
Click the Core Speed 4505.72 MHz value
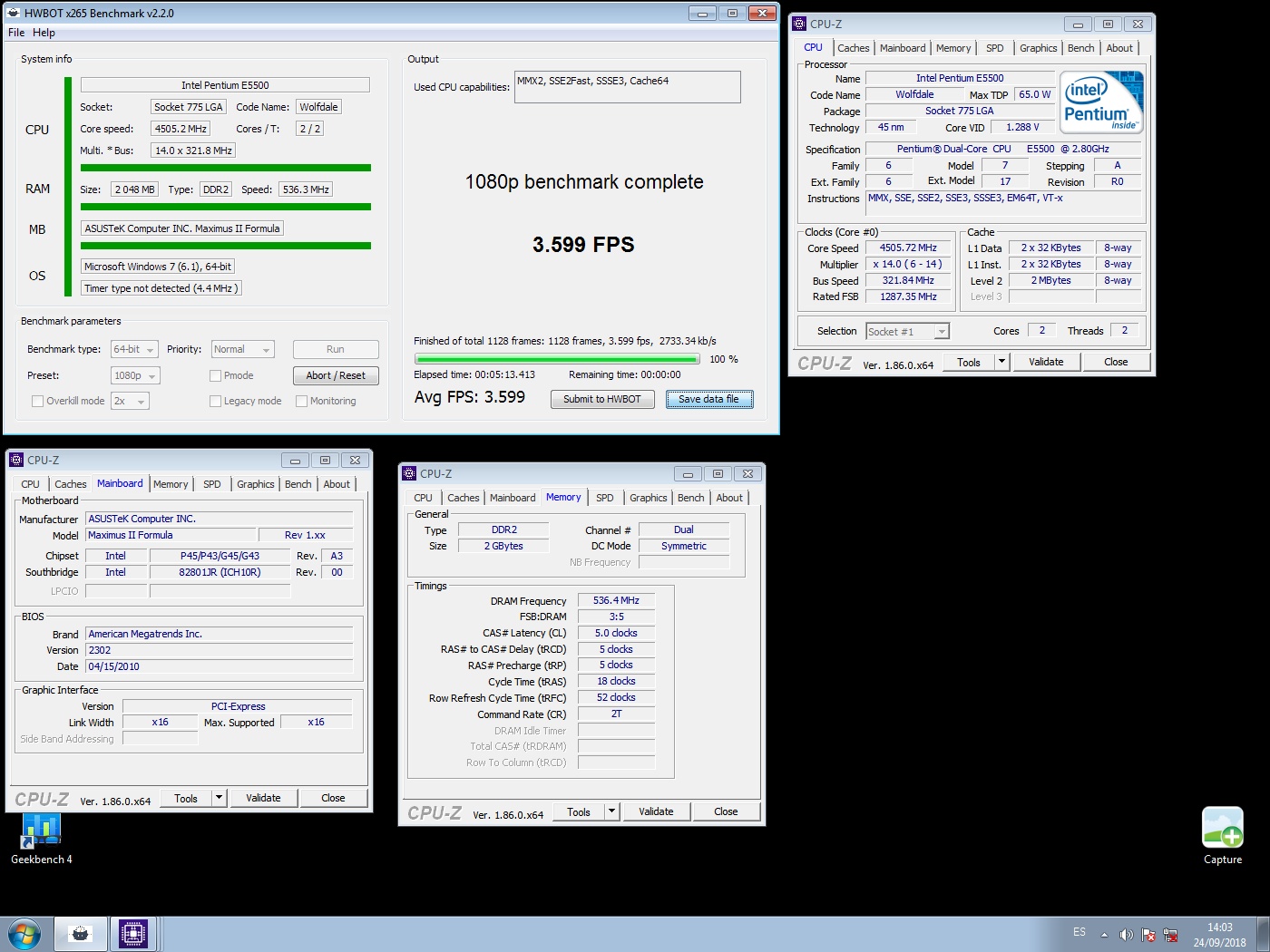click(x=908, y=248)
